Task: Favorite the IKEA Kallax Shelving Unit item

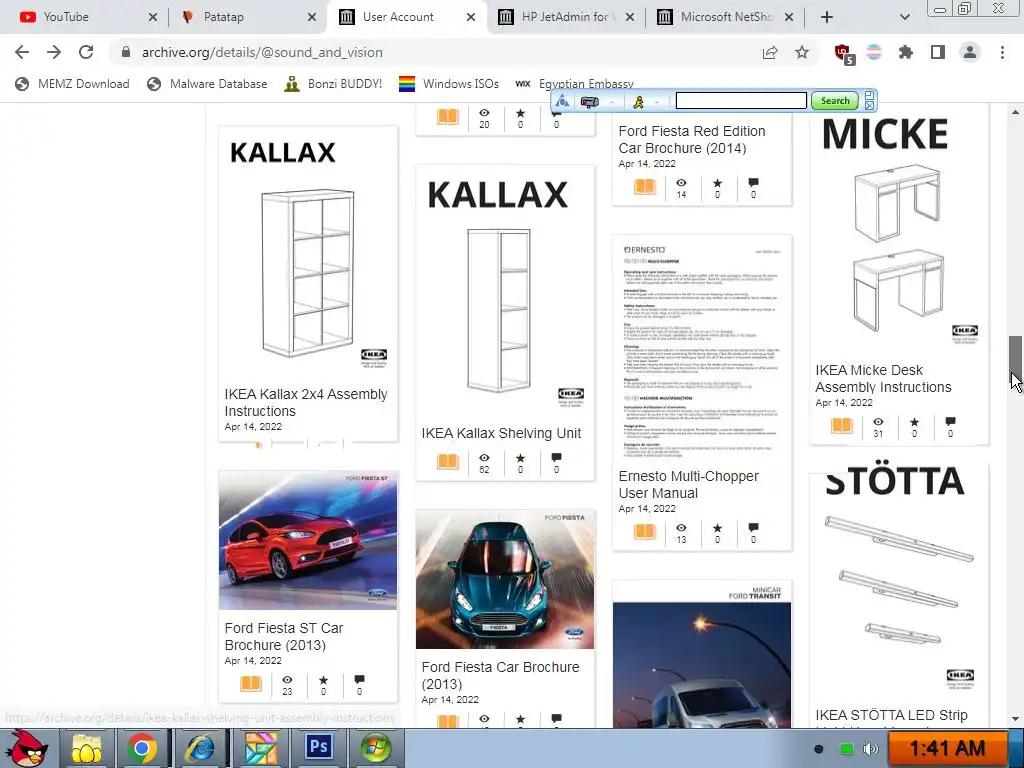Action: pyautogui.click(x=520, y=458)
